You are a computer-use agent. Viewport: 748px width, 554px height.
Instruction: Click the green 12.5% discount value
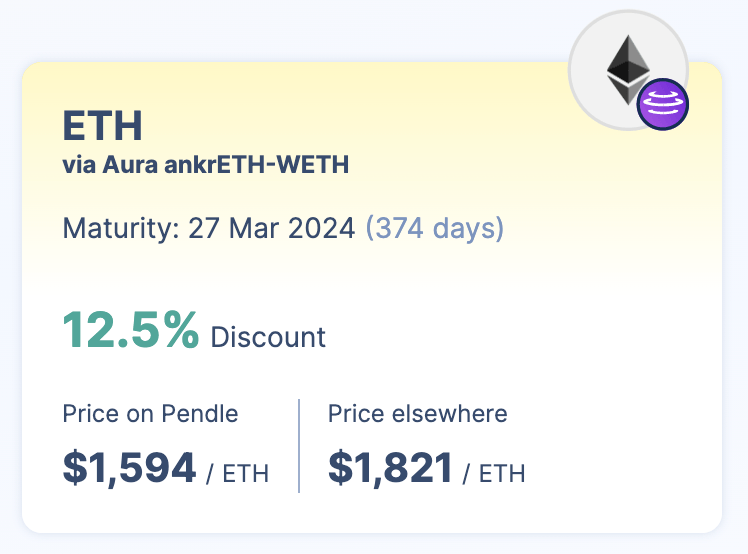(131, 330)
